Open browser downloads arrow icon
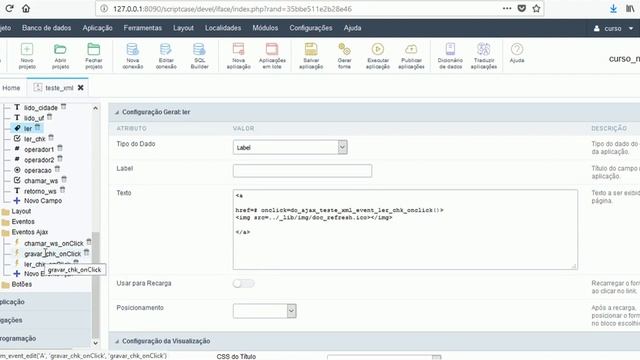The image size is (640, 360). (613, 9)
